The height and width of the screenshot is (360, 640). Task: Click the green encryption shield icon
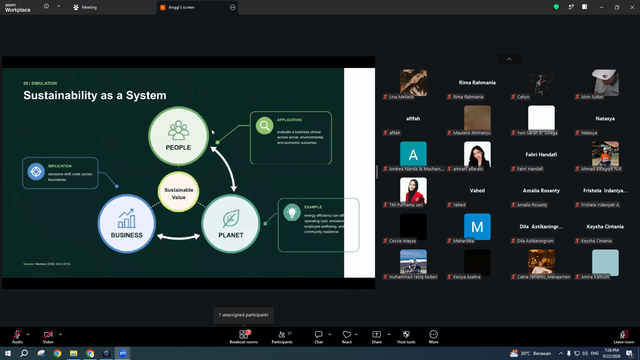point(556,7)
